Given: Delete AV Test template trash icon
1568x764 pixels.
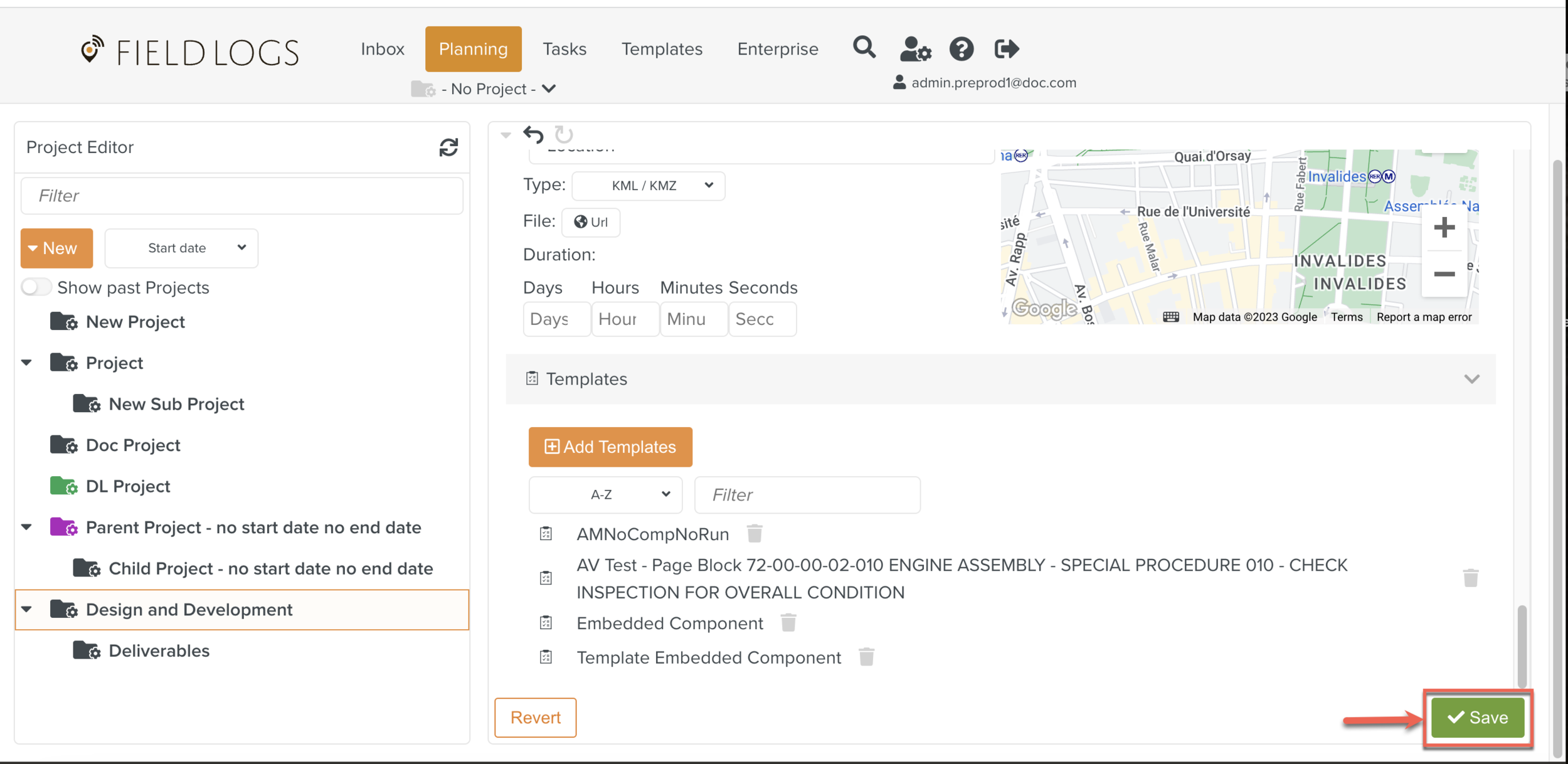Looking at the screenshot, I should pos(1470,578).
